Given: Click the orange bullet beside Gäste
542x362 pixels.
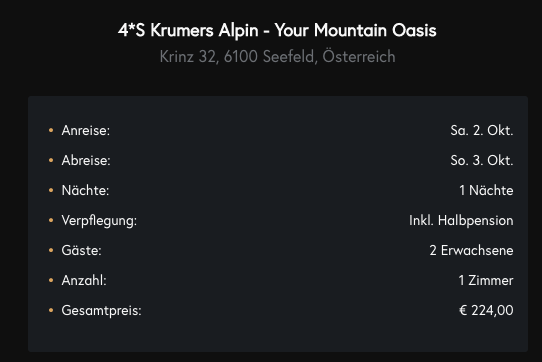Looking at the screenshot, I should (x=51, y=250).
